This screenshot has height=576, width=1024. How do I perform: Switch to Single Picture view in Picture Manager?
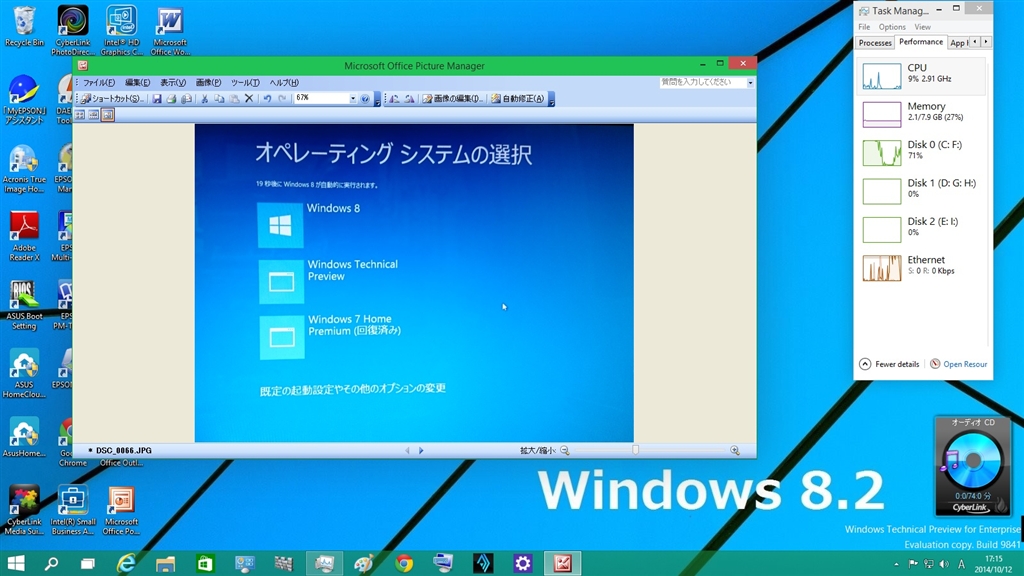[x=108, y=115]
